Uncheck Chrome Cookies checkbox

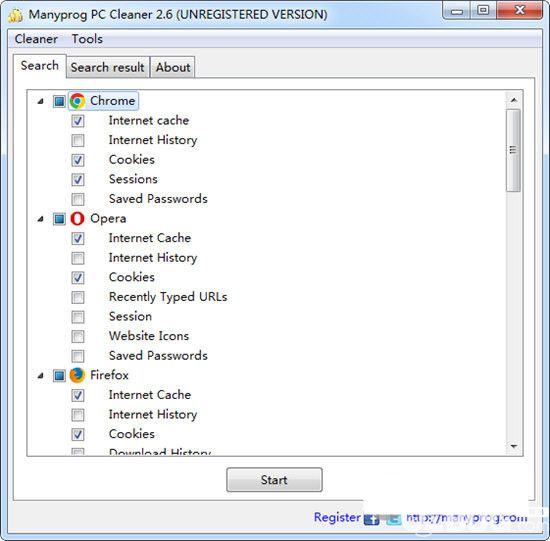click(78, 160)
